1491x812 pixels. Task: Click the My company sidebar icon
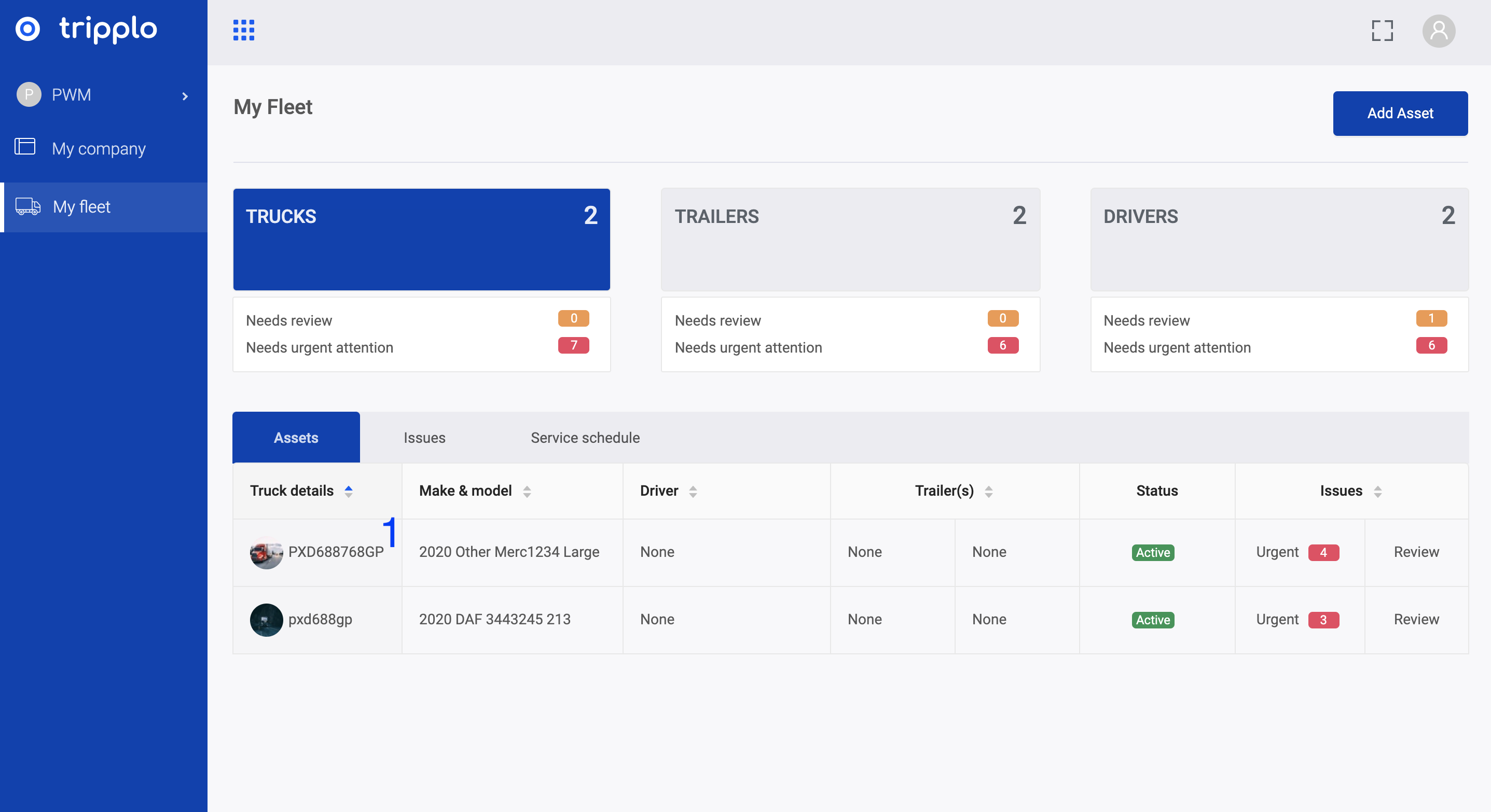25,147
